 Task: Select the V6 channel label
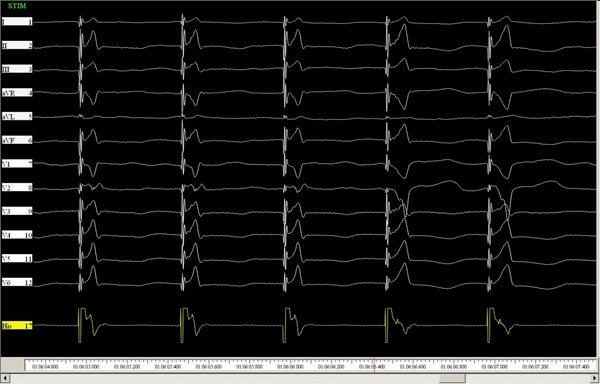17,282
